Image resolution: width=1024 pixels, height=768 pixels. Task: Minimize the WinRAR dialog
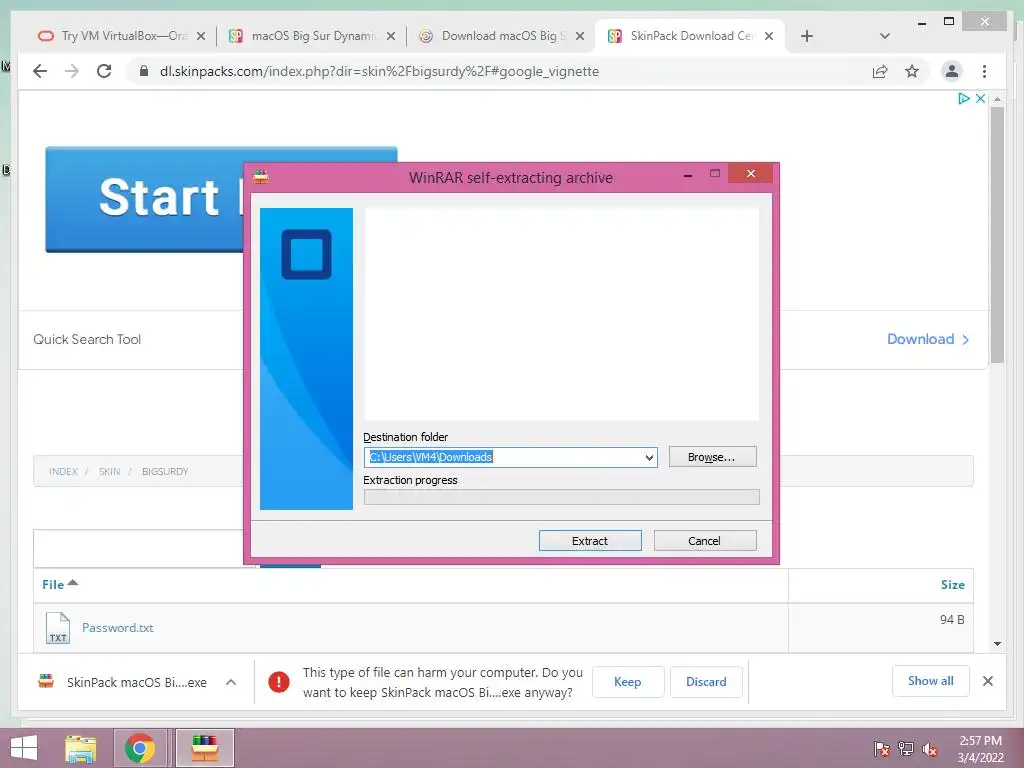(688, 176)
